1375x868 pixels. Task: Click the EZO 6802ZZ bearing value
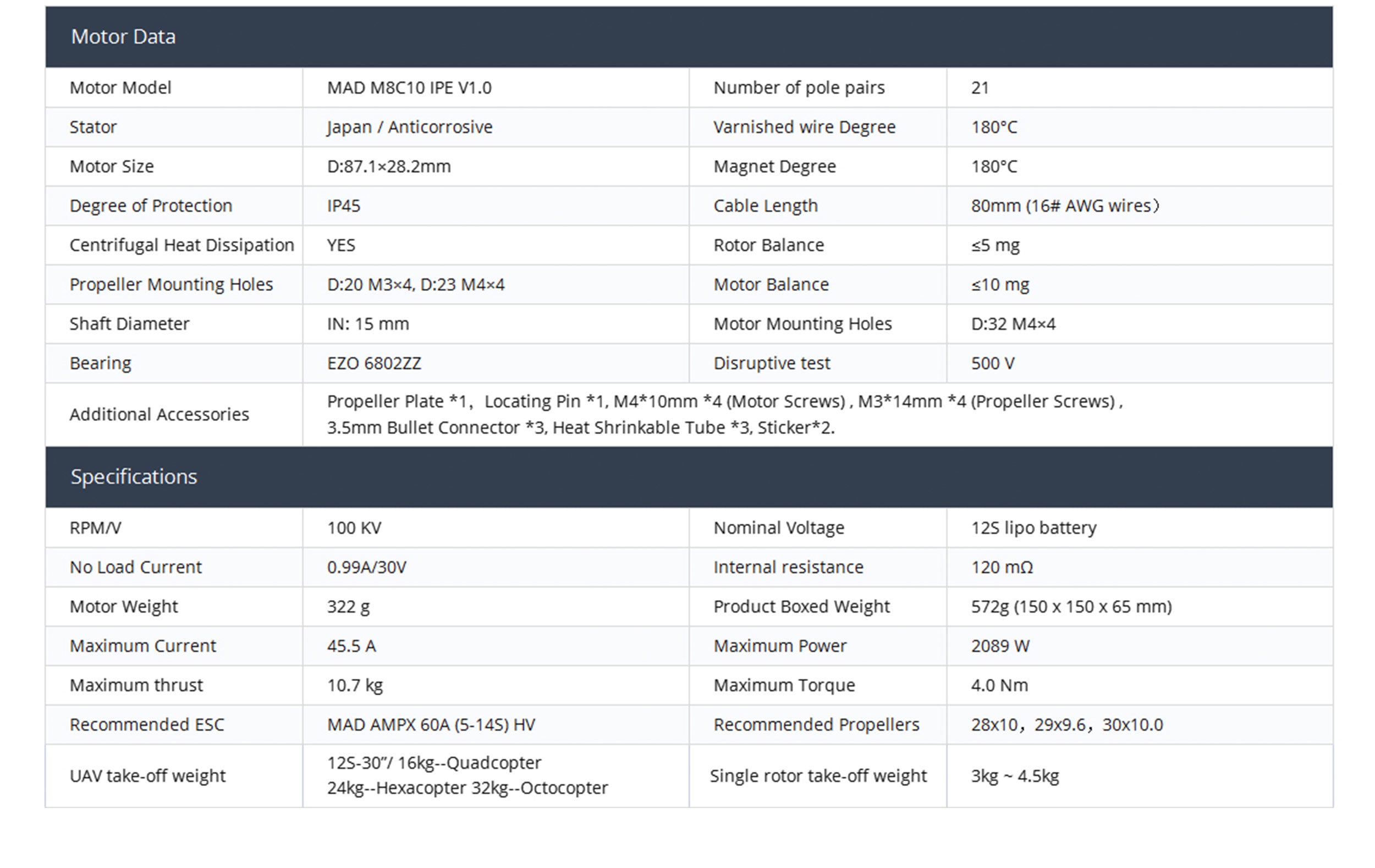click(x=374, y=363)
